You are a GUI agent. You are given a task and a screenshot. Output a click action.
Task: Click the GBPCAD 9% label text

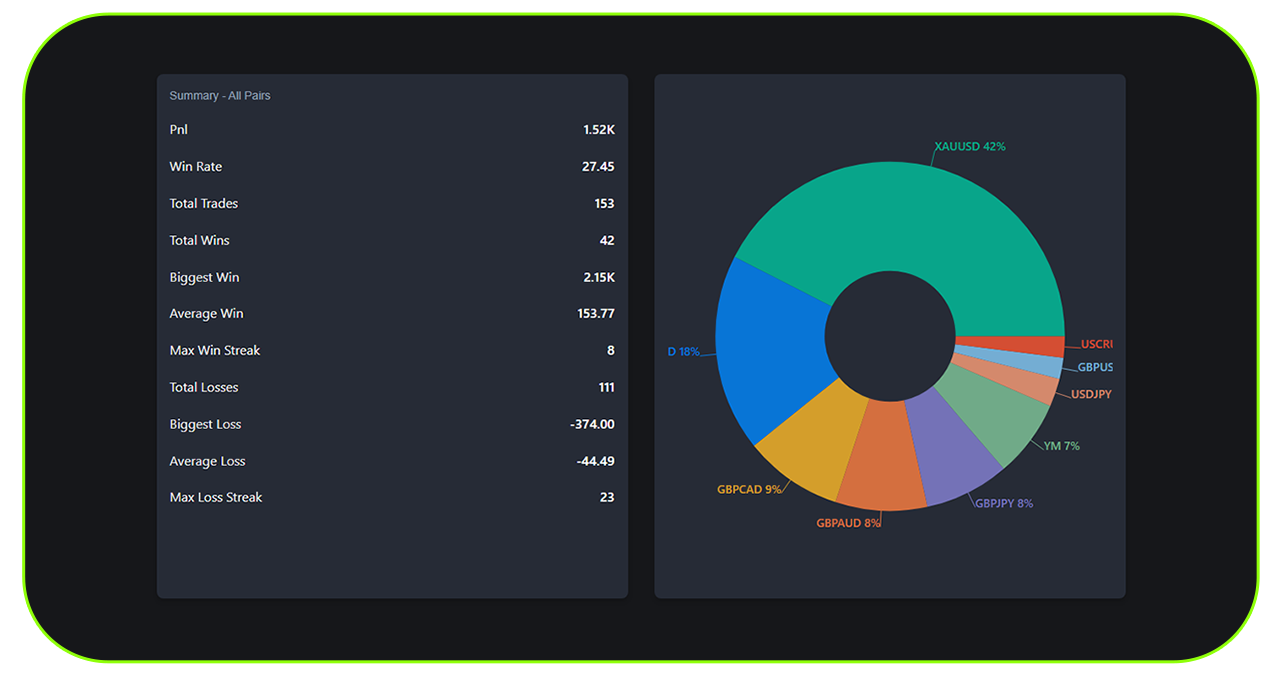click(x=749, y=489)
